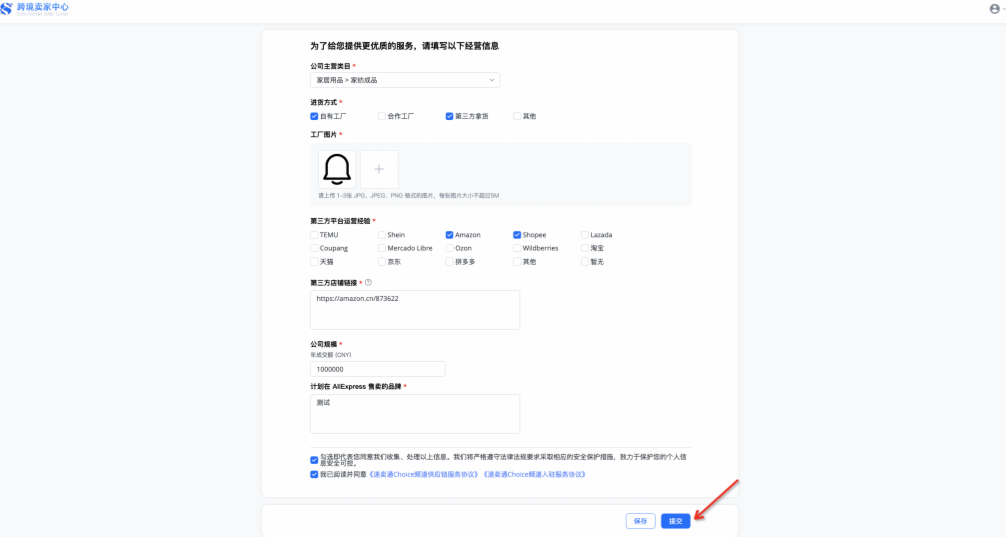This screenshot has height=537, width=1006.
Task: Open 速卖通Choice频道供应链服务协议 link
Action: 424,475
